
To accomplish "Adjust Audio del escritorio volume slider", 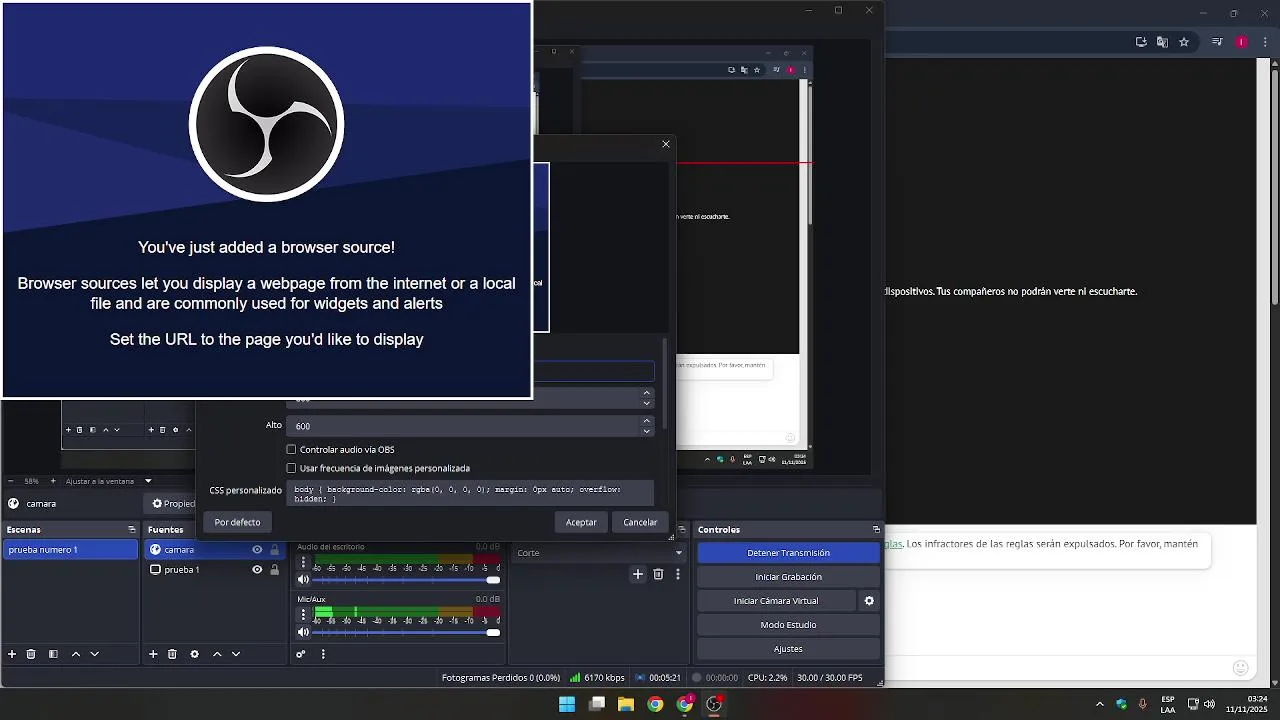I will (x=406, y=580).
